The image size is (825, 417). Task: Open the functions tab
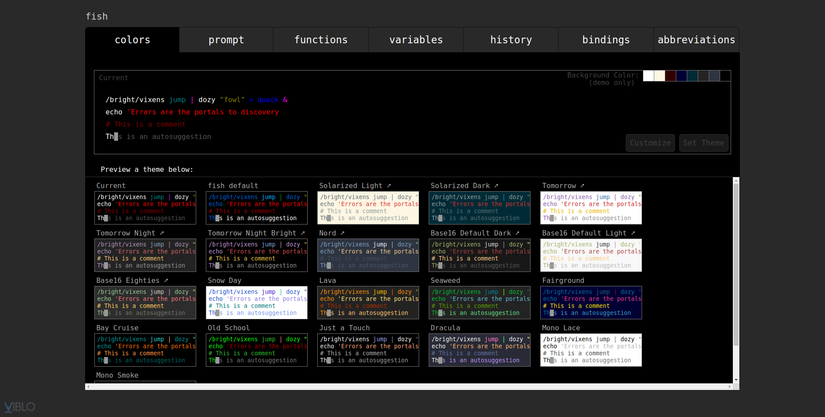pos(321,40)
